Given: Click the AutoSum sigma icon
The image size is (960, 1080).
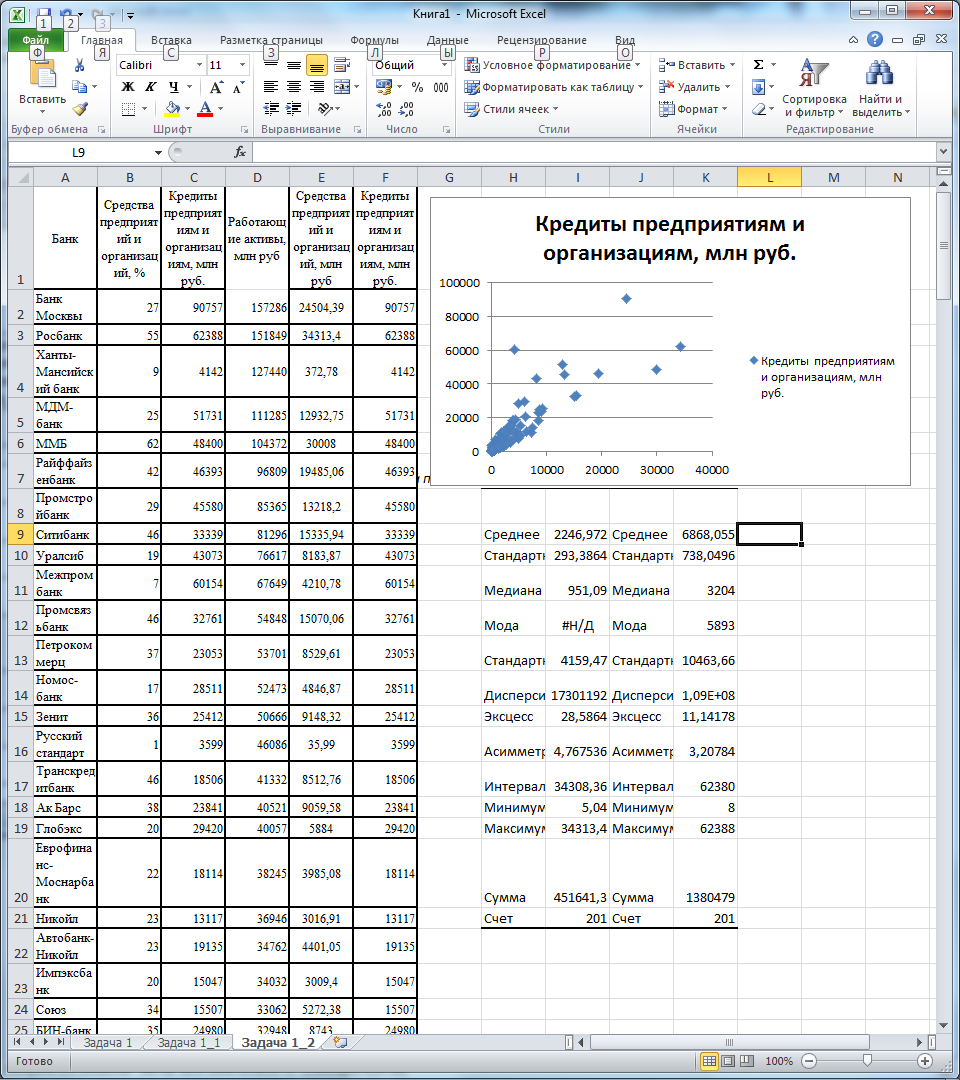Looking at the screenshot, I should click(758, 65).
